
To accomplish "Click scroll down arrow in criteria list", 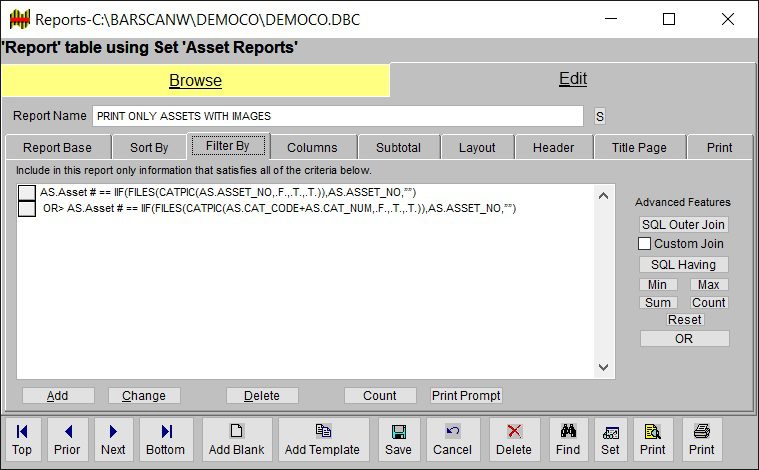I will pos(604,367).
